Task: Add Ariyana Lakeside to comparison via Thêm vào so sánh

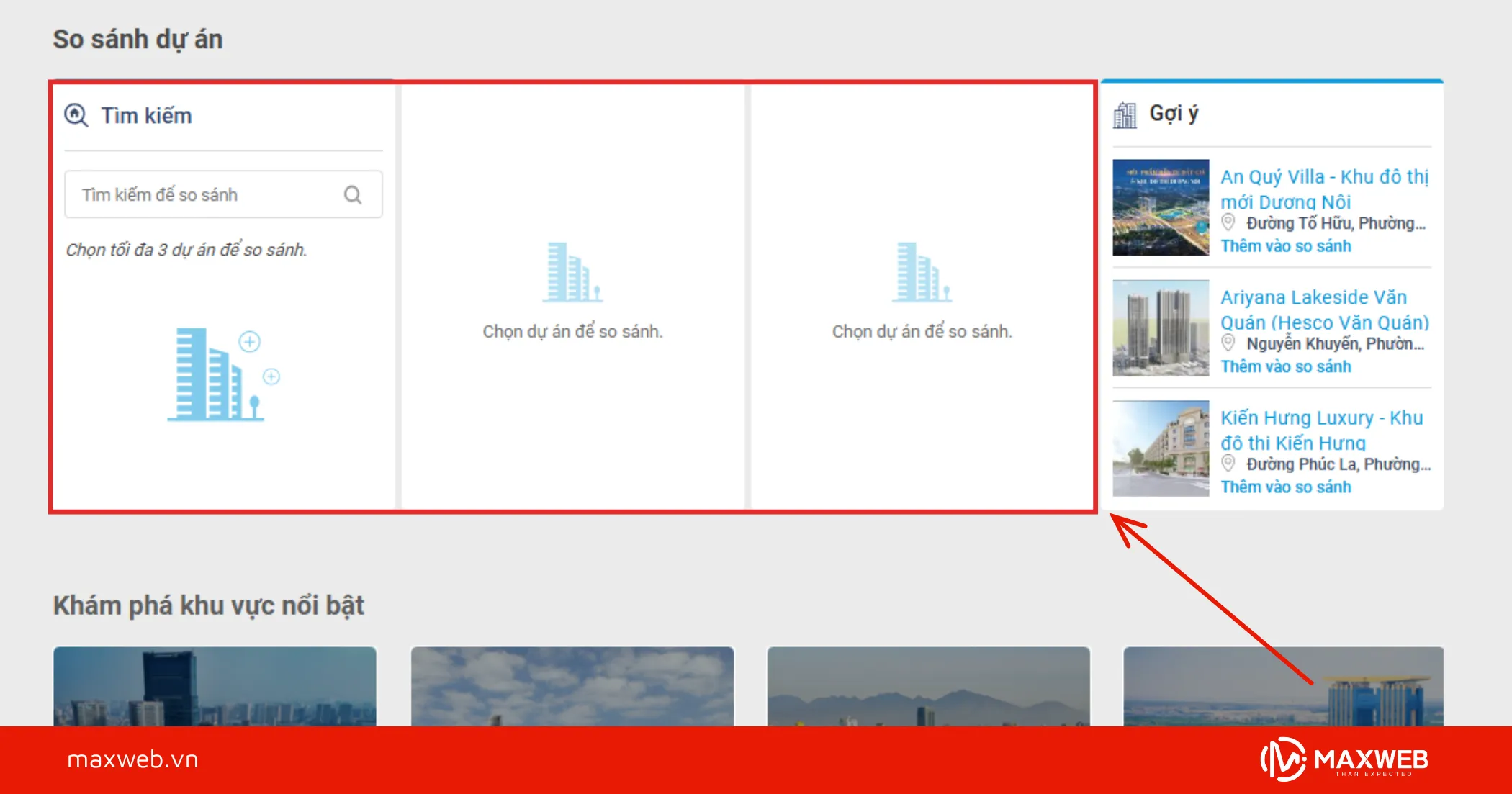Action: (x=1285, y=366)
